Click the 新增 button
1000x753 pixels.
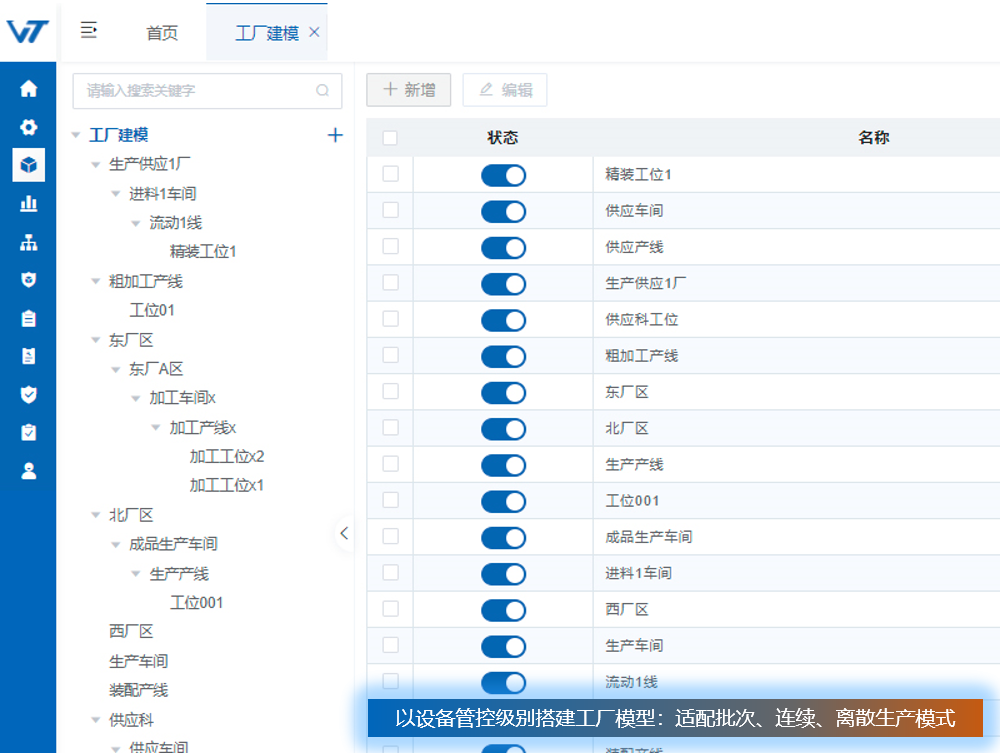pos(409,90)
